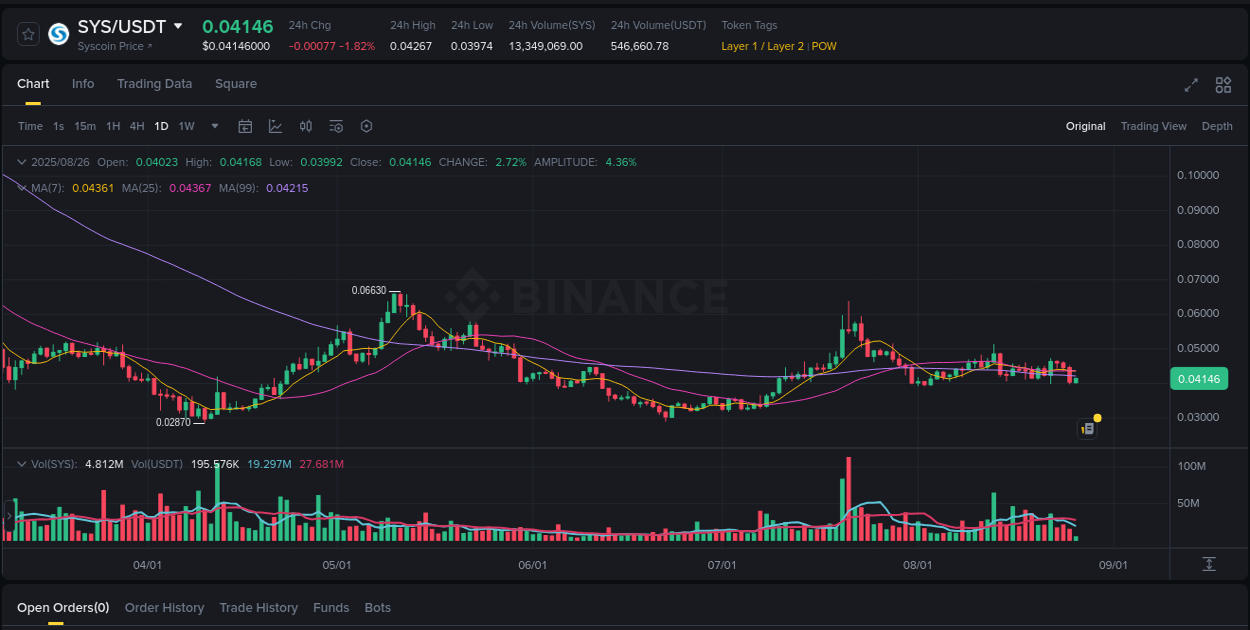Open the widgets layout grid icon

pos(1223,86)
